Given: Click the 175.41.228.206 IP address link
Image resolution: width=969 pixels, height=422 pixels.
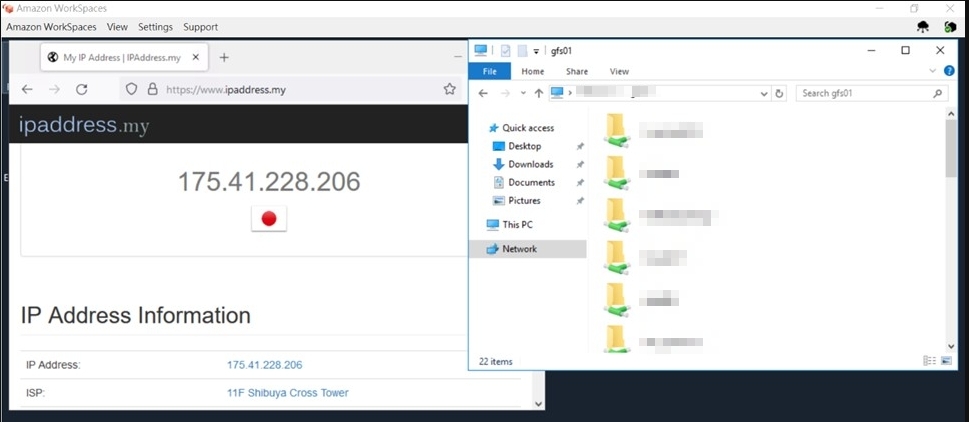Looking at the screenshot, I should (264, 365).
